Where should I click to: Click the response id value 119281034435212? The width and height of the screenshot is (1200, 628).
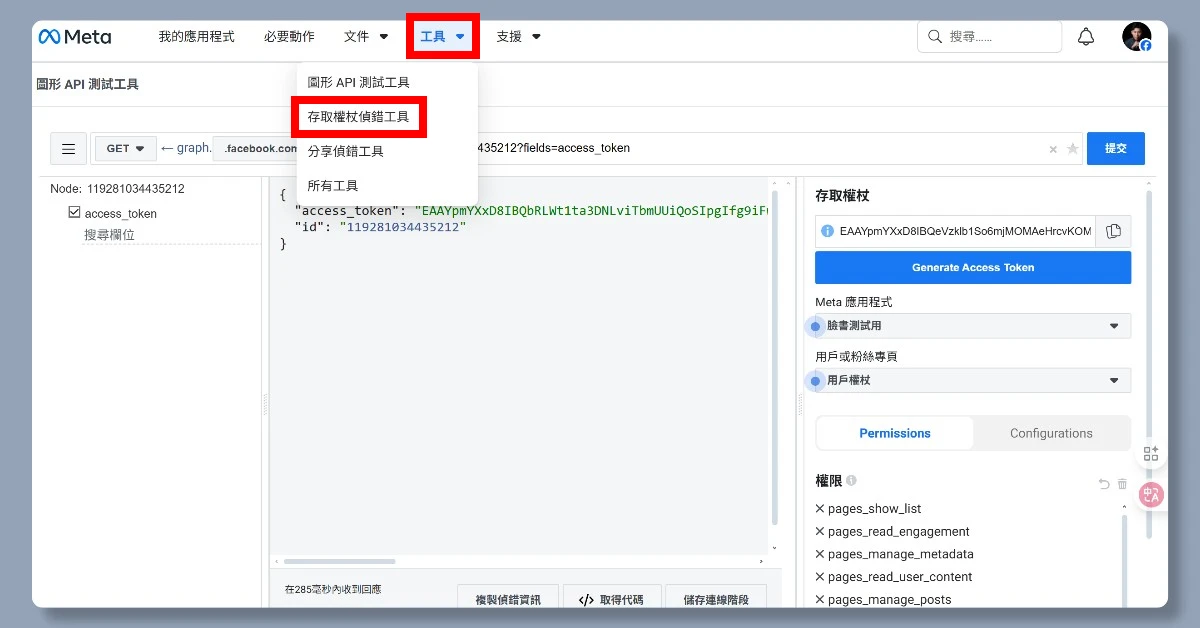[x=403, y=227]
